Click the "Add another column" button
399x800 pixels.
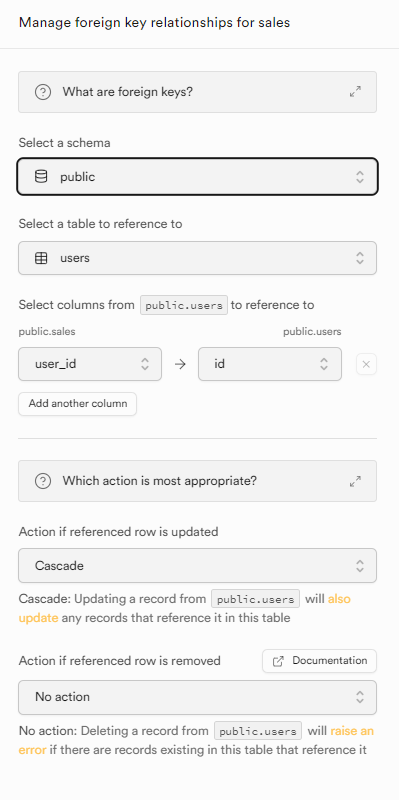pyautogui.click(x=78, y=404)
